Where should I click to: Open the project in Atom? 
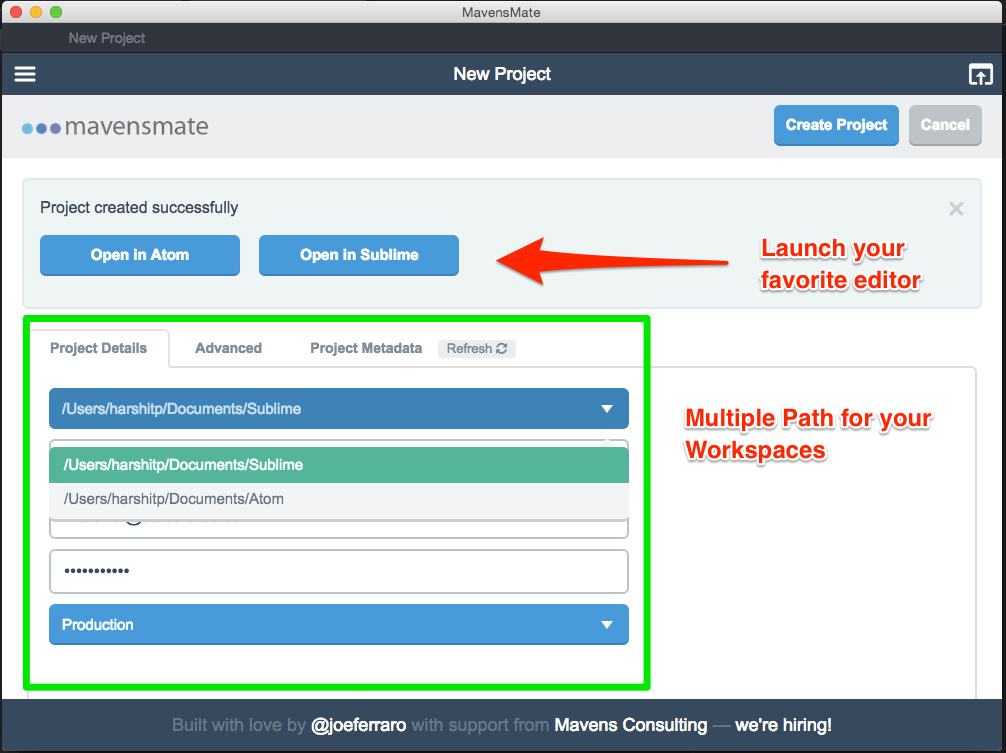(140, 255)
